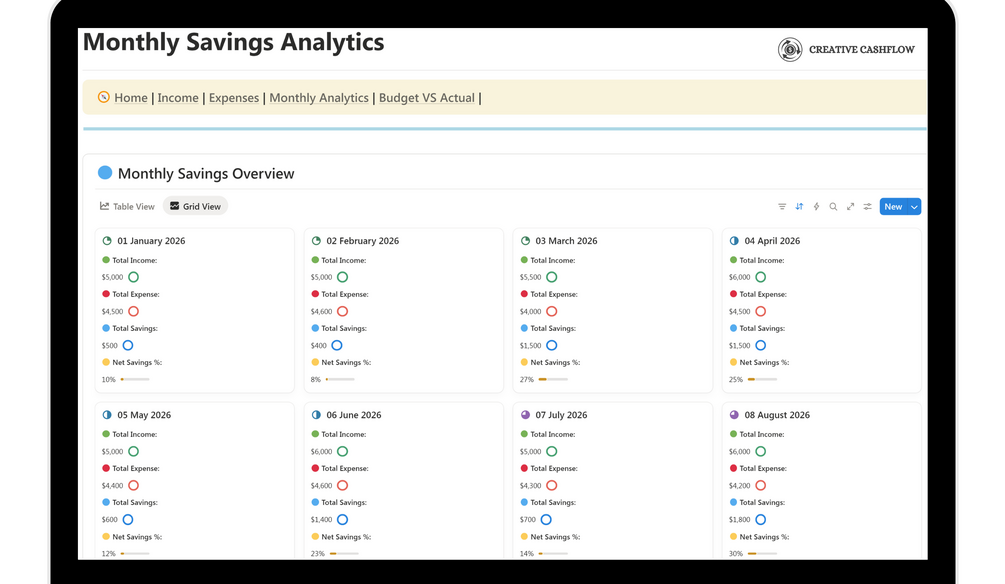Expand the New button dropdown arrow
The image size is (1005, 584).
tap(914, 207)
